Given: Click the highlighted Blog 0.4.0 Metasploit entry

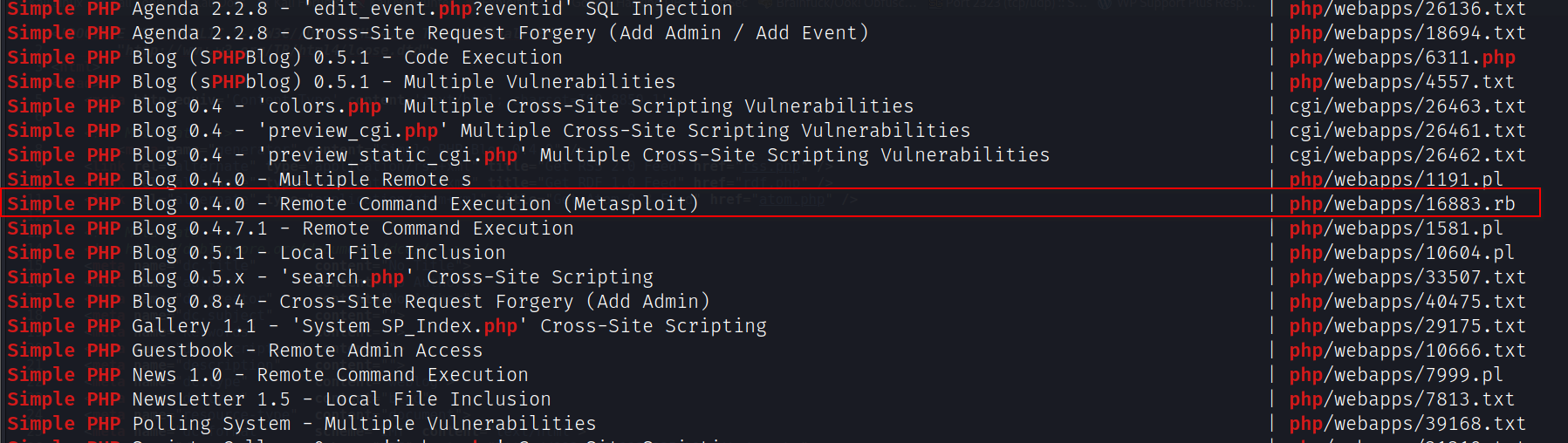Looking at the screenshot, I should click(353, 204).
